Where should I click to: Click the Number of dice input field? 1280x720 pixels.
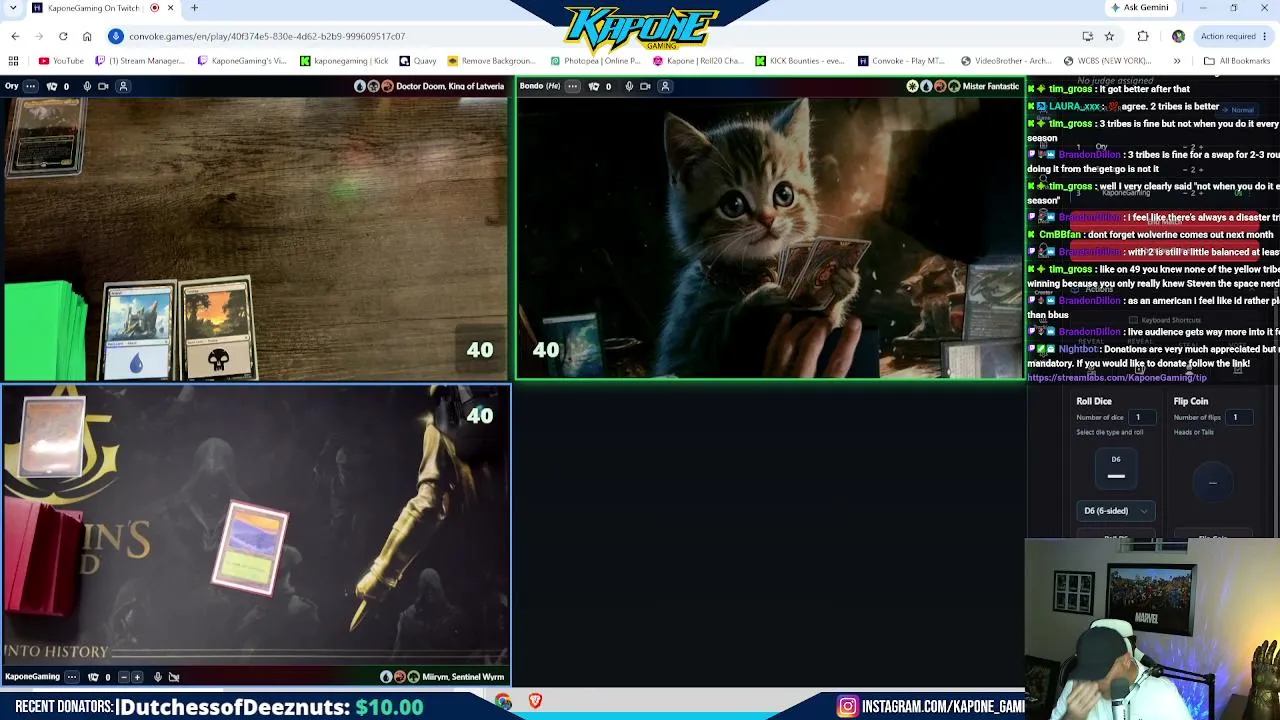click(x=1143, y=417)
